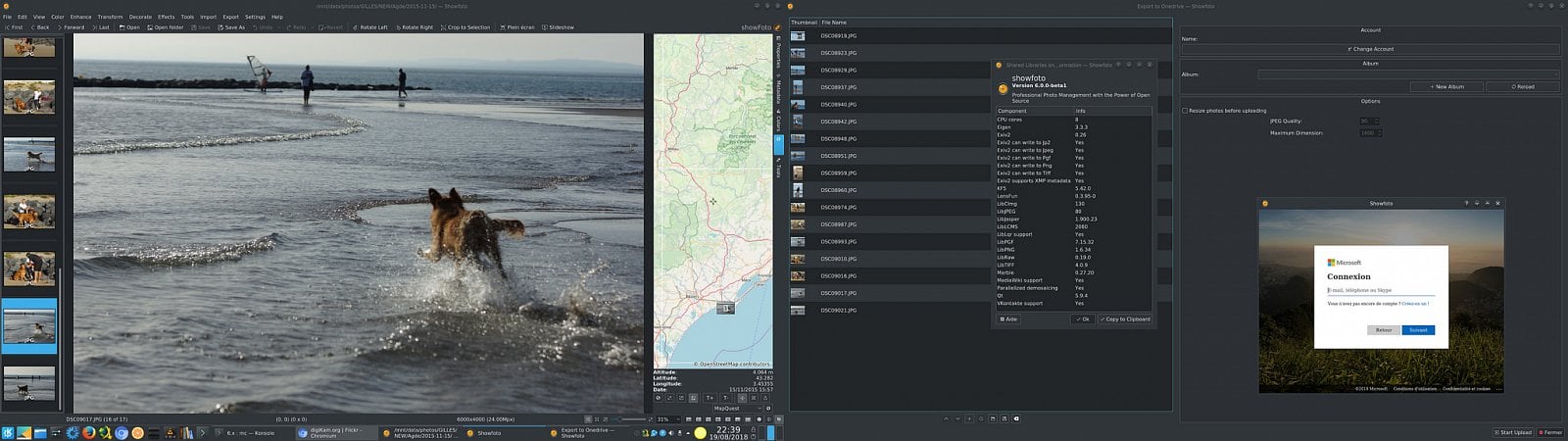Click the Reload albums button
The image size is (1568, 441).
1522,86
